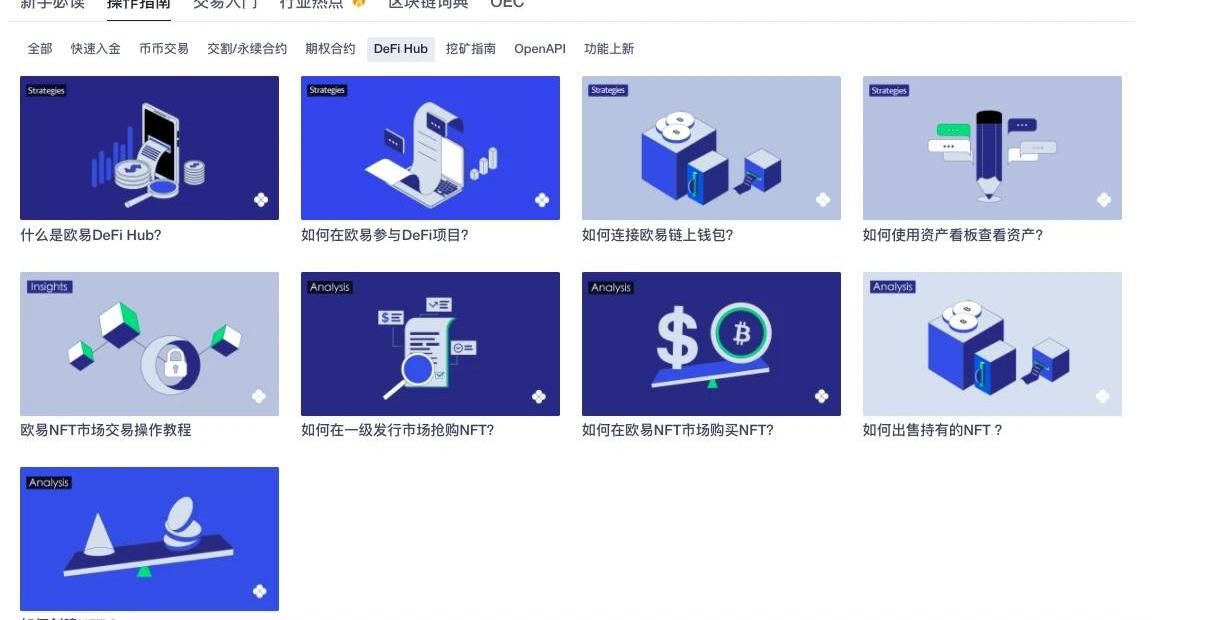Click Strategies tag on 什么是欧易DeFi Hub card

[46, 91]
